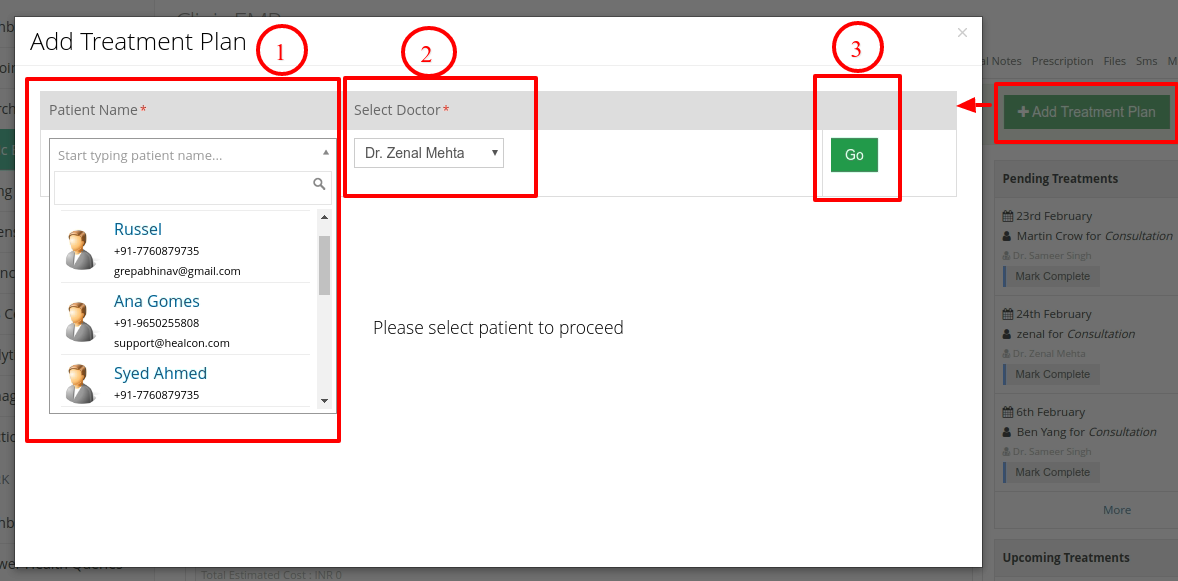Open the Files tab
The height and width of the screenshot is (581, 1178).
point(1114,61)
